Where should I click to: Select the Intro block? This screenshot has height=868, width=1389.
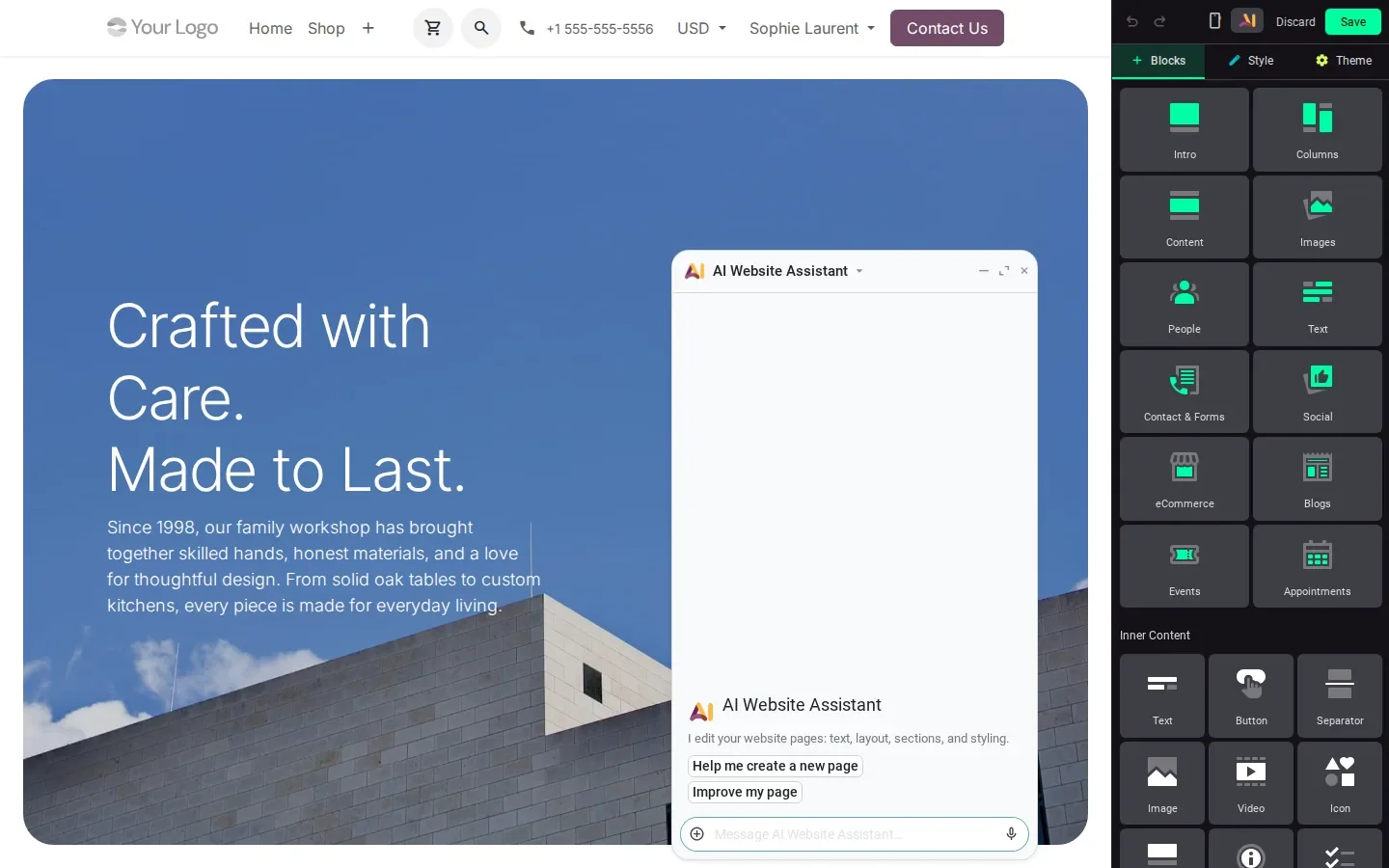(1185, 130)
